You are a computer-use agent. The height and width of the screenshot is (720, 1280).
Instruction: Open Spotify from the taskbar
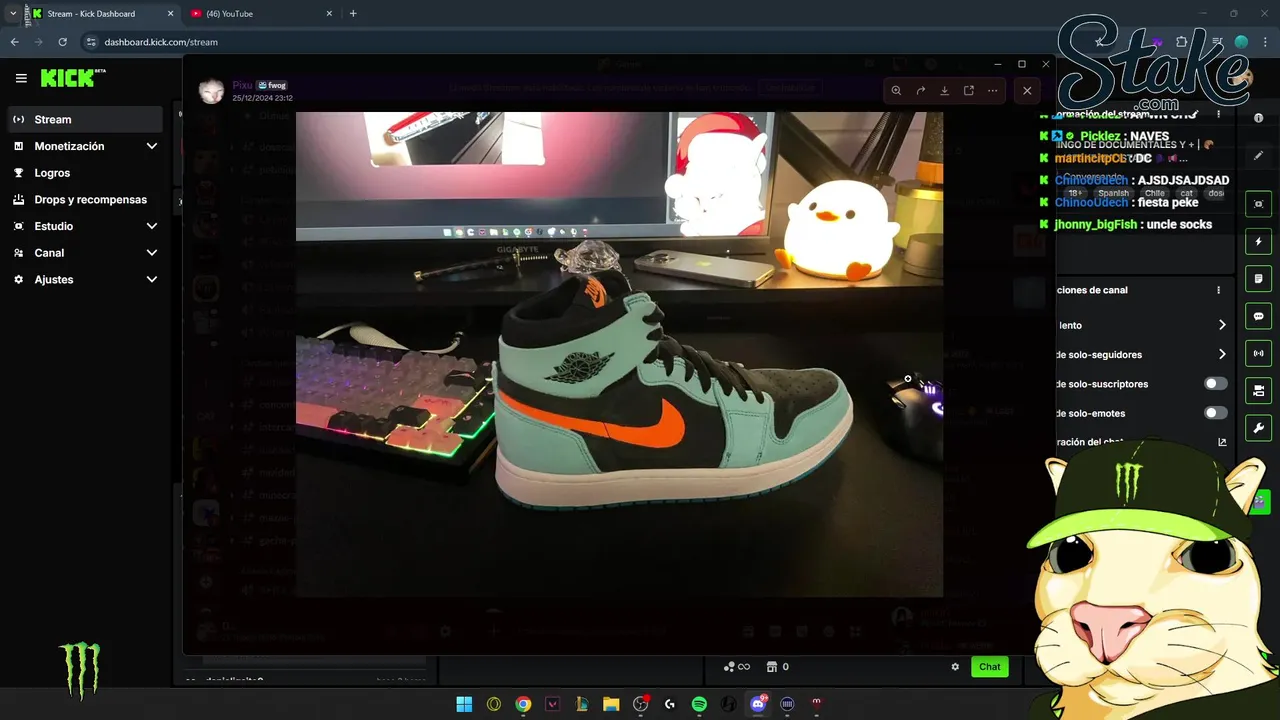point(699,704)
